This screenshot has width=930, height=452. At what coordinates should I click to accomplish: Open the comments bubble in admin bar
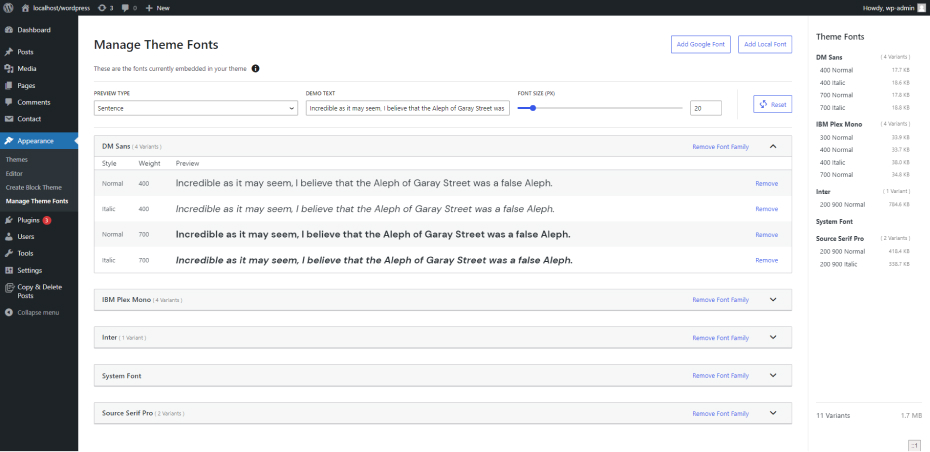125,8
